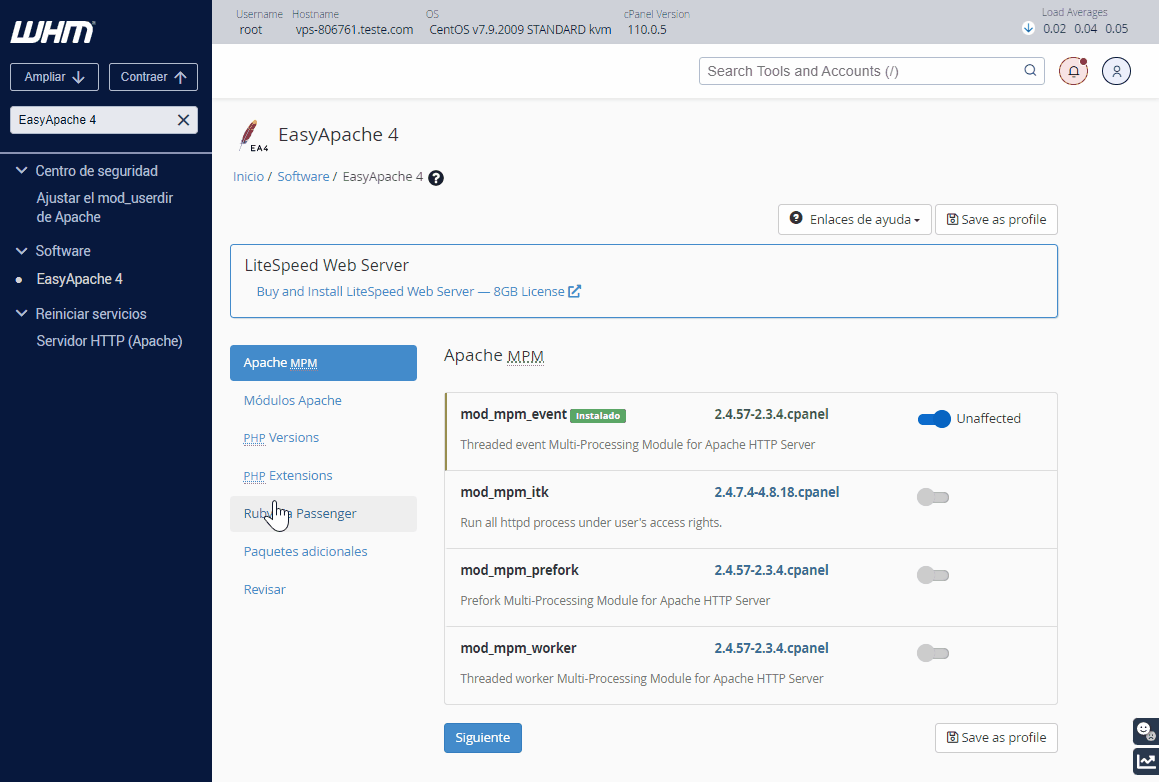
Task: Click the Ampliar button
Action: 54,77
